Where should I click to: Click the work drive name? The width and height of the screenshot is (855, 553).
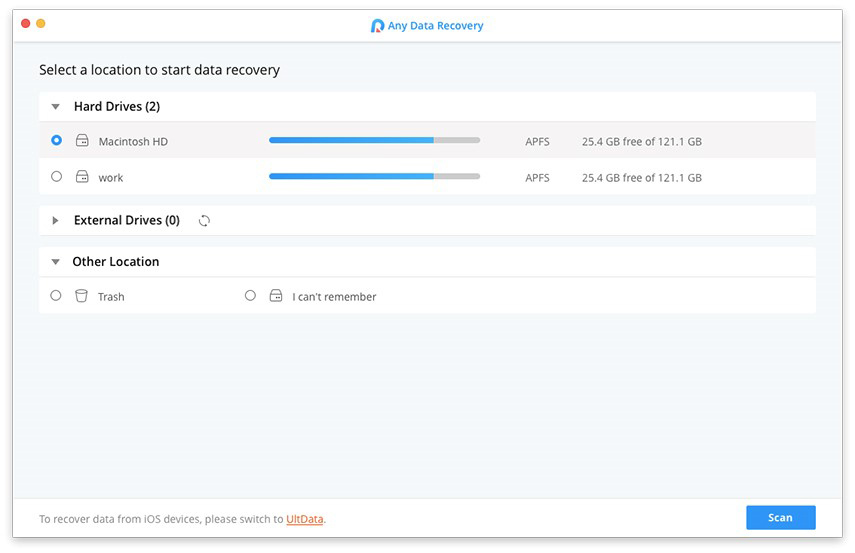click(111, 178)
